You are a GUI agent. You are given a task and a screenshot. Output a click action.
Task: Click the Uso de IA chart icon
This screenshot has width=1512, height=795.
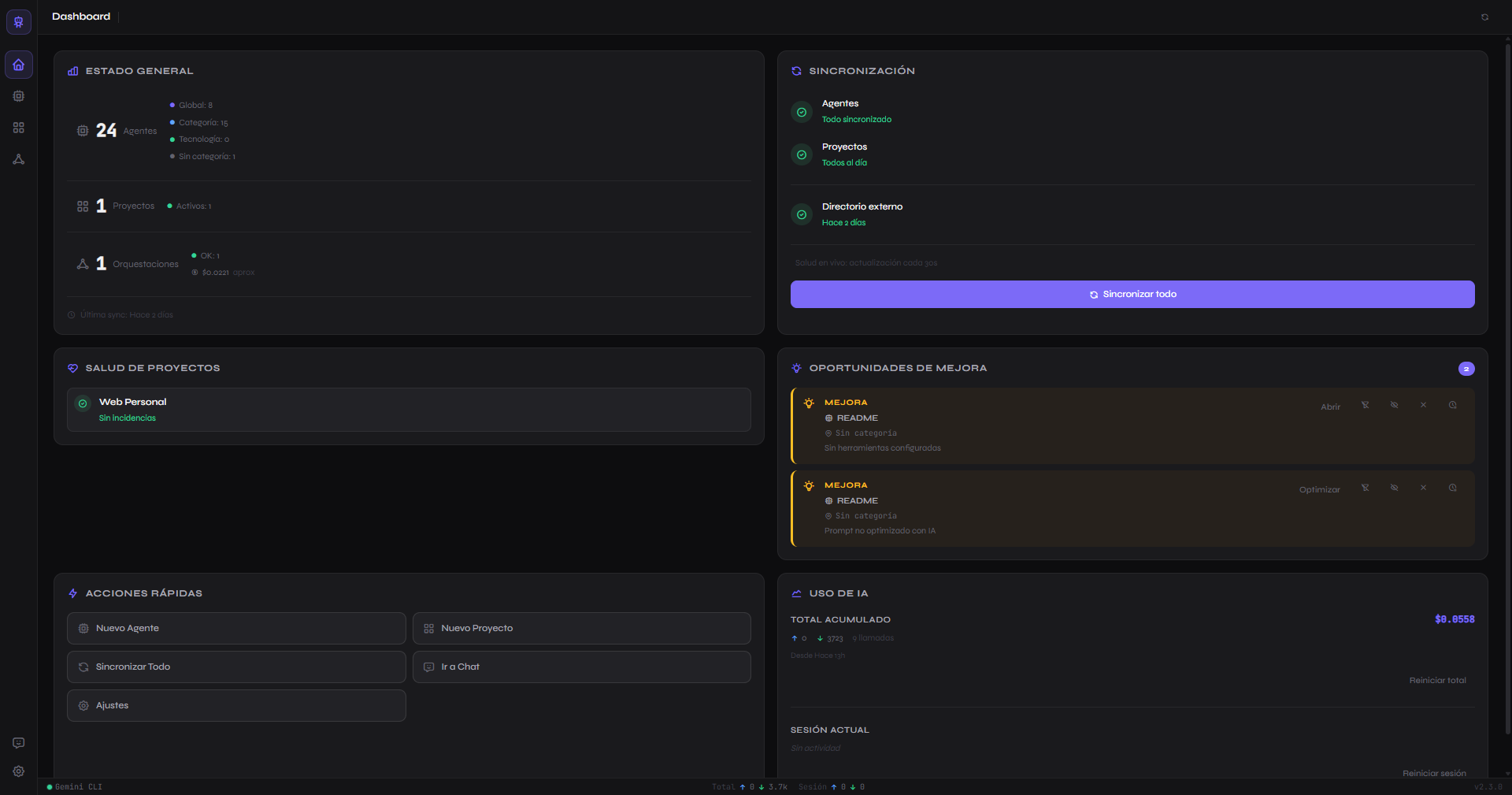pyautogui.click(x=796, y=593)
